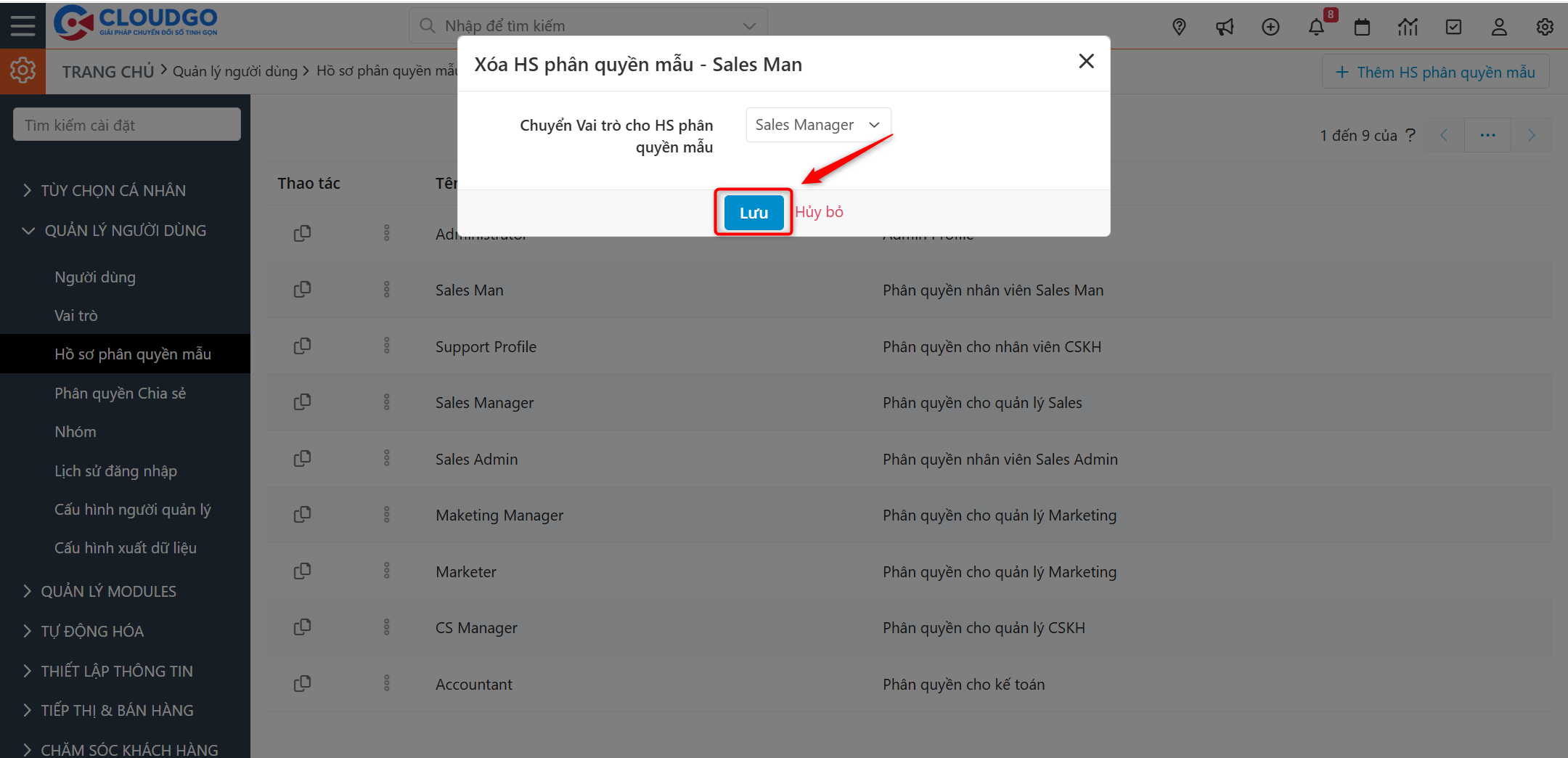Click the hamburger menu icon top left

[x=23, y=25]
